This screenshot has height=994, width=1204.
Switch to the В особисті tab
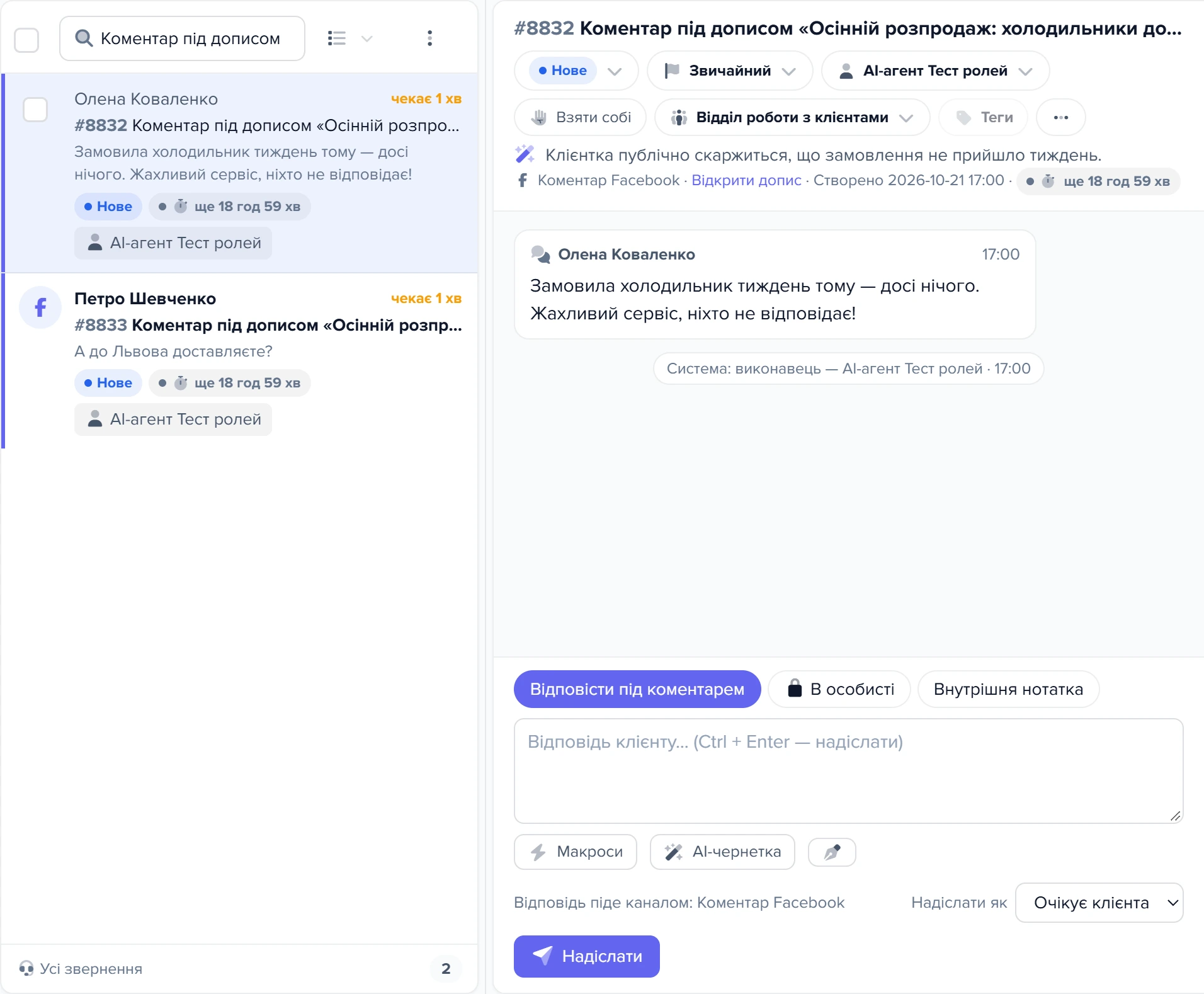[839, 689]
